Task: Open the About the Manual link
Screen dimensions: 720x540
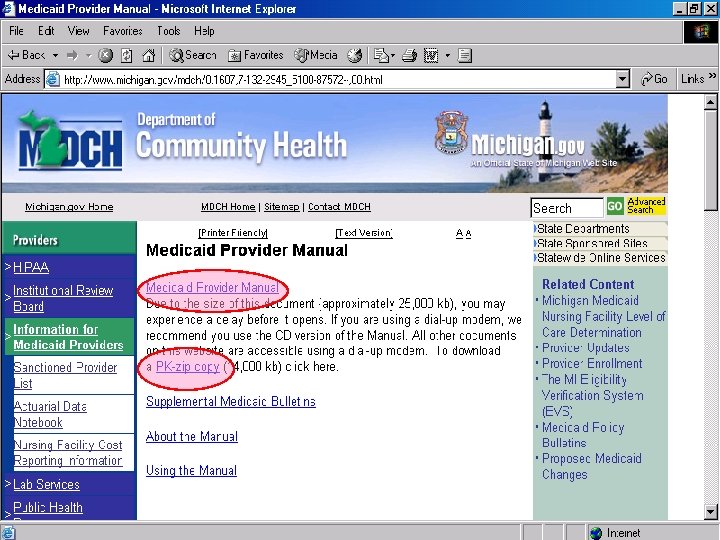Action: click(x=191, y=436)
